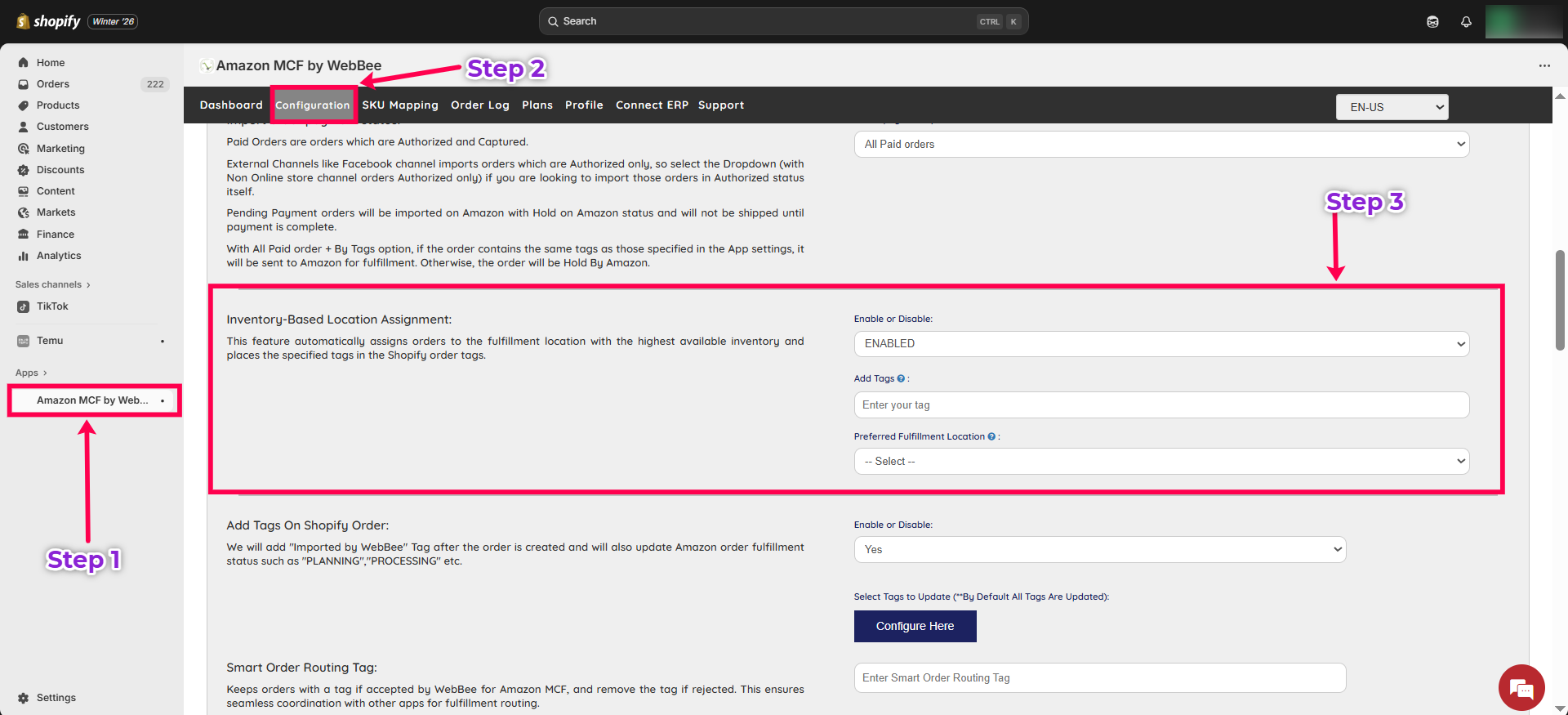This screenshot has height=715, width=1568.
Task: Click the Home icon in sidebar
Action: coord(23,63)
